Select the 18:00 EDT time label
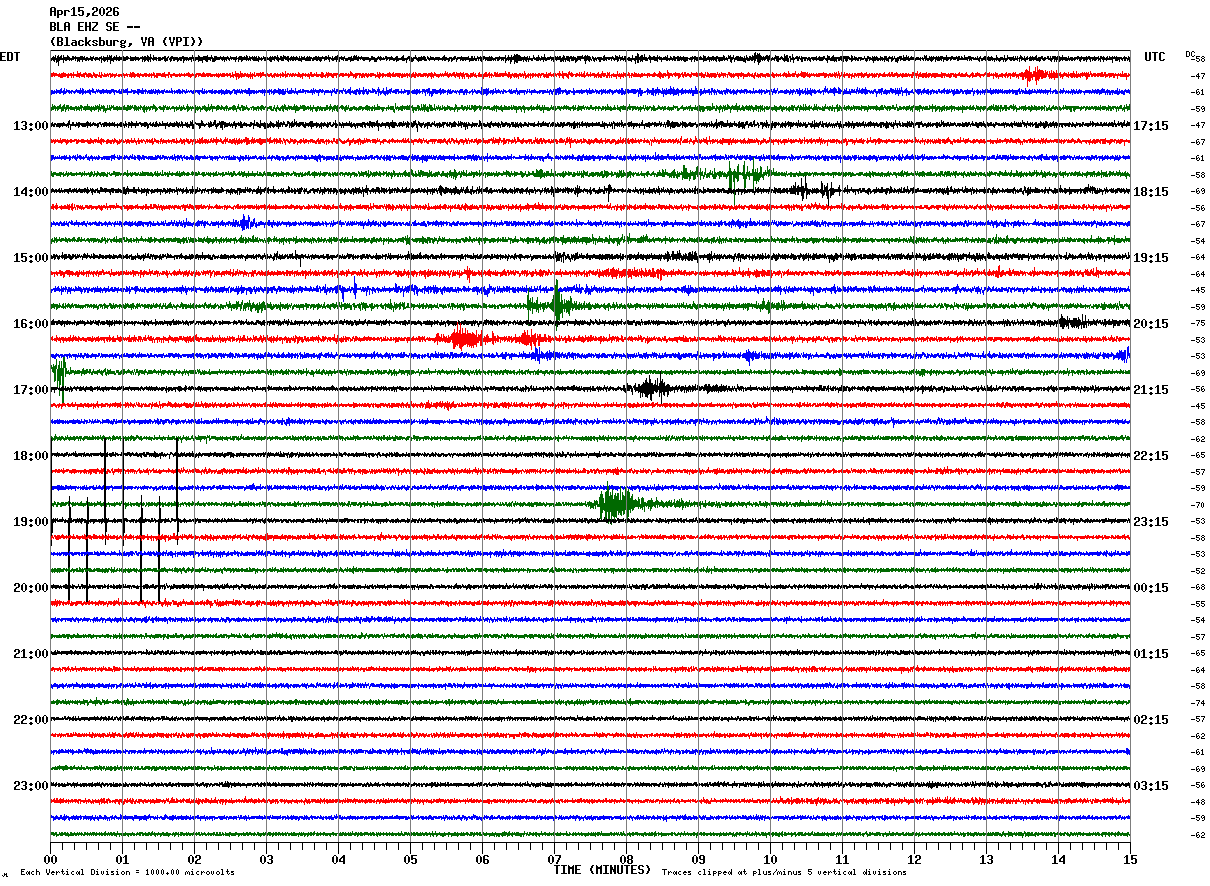The height and width of the screenshot is (886, 1210). 31,456
